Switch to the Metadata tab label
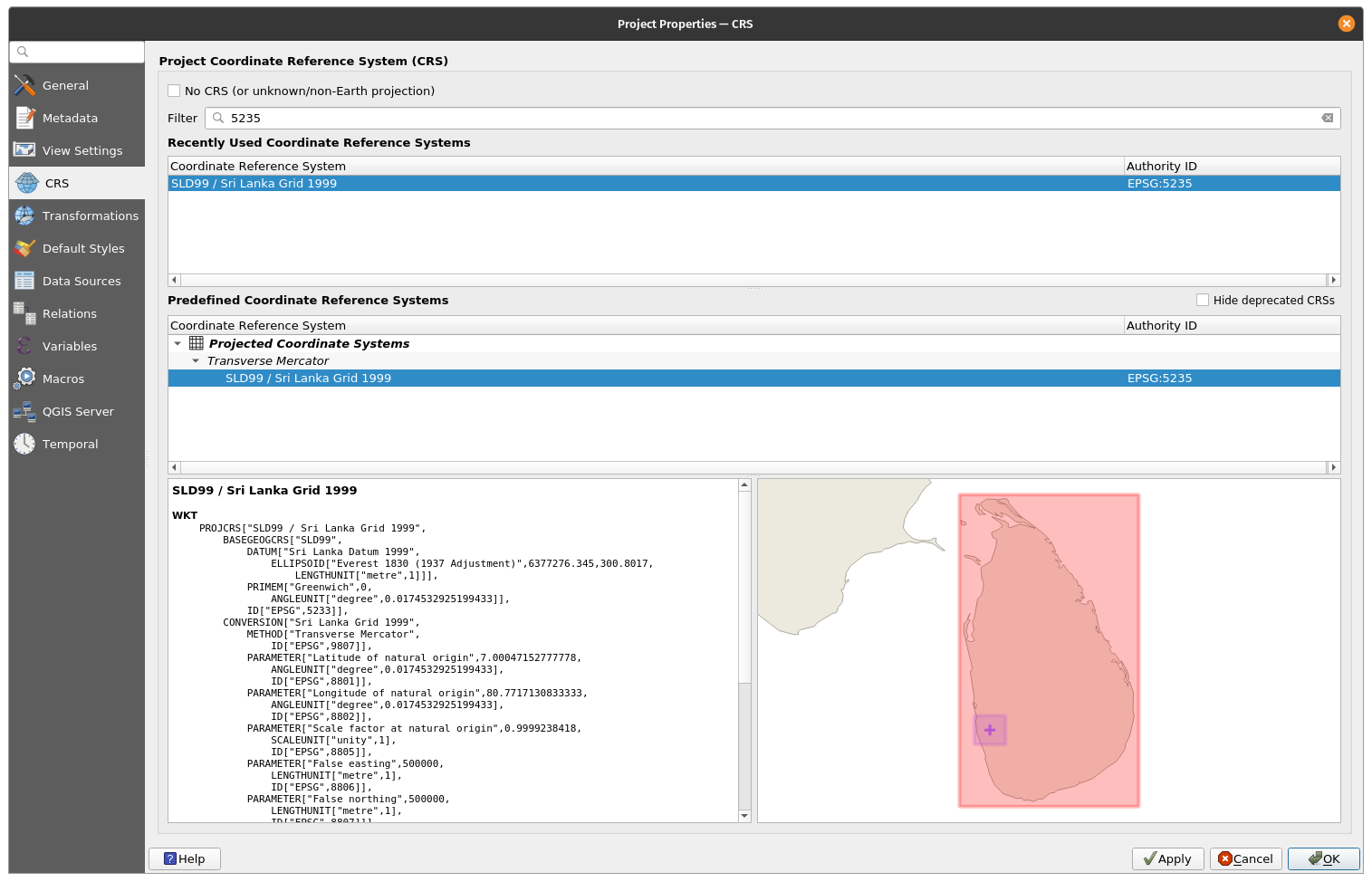This screenshot has width=1372, height=882. [x=70, y=118]
